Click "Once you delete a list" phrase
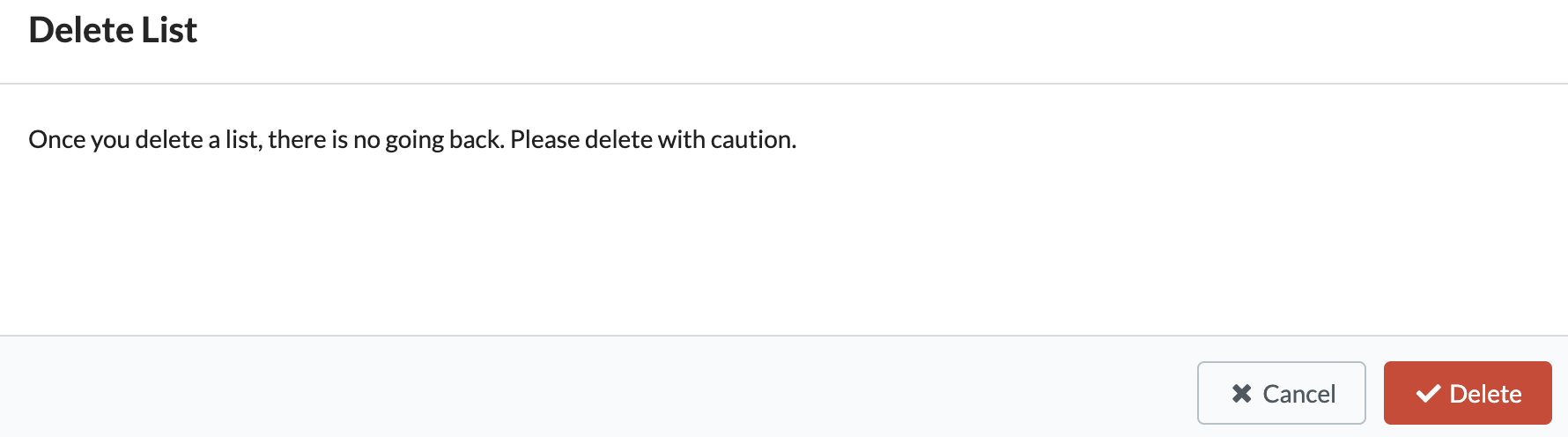The image size is (1568, 437). pyautogui.click(x=144, y=139)
